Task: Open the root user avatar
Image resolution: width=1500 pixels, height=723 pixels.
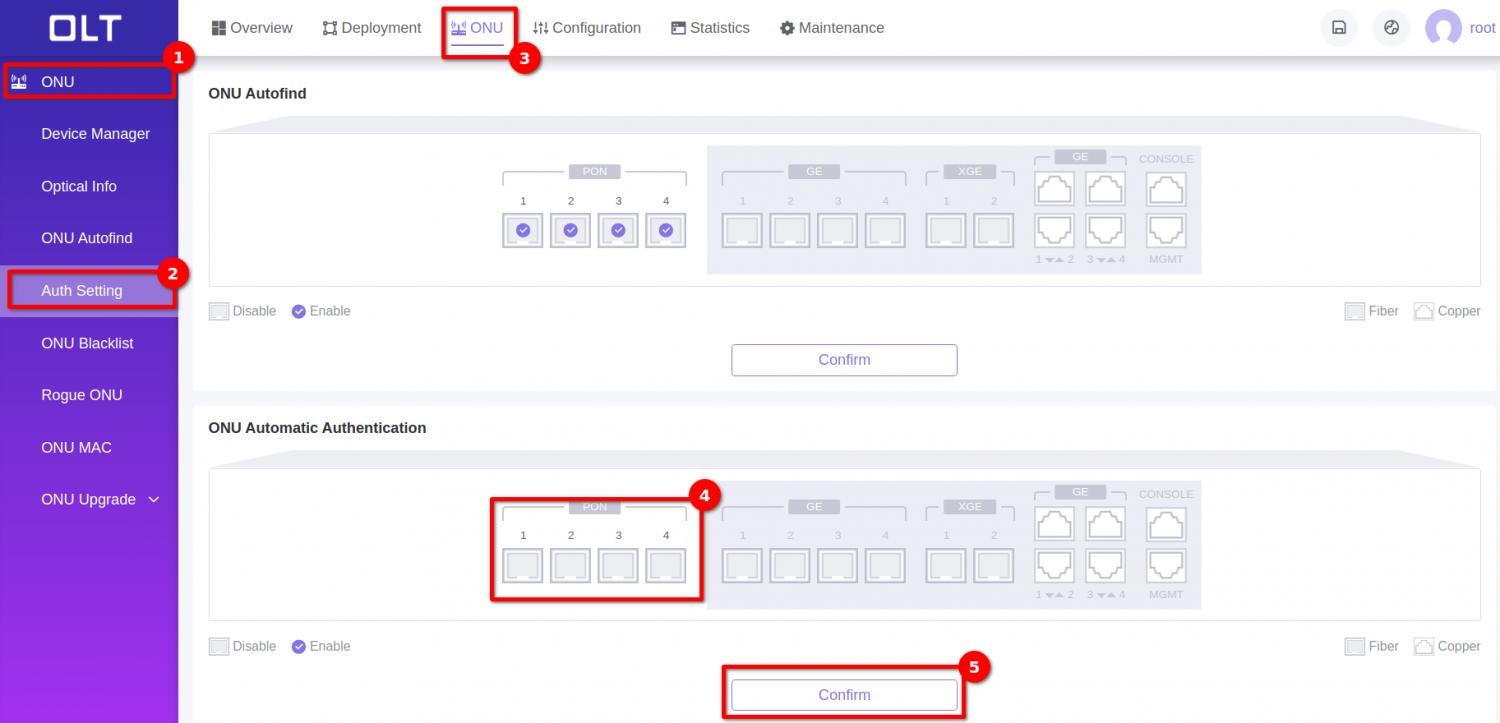Action: coord(1443,28)
